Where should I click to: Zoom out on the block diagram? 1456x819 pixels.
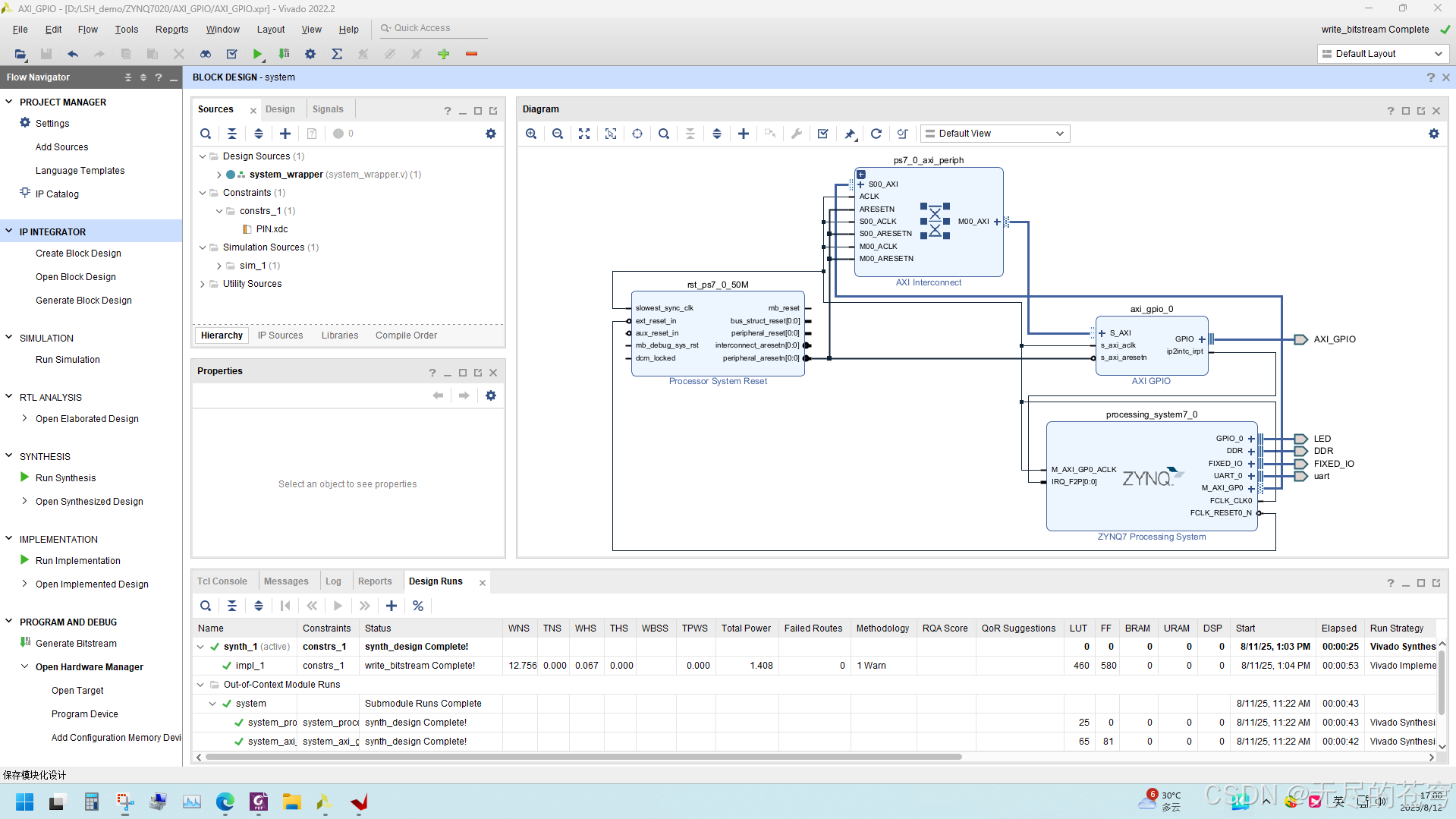tap(558, 134)
